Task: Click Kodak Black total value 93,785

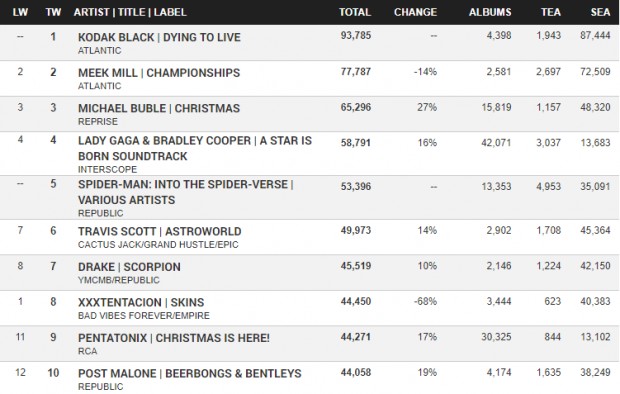Action: click(x=356, y=36)
